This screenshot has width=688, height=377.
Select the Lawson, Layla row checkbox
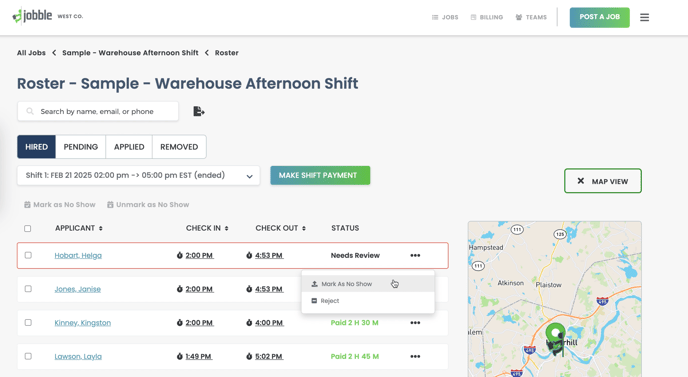point(28,356)
